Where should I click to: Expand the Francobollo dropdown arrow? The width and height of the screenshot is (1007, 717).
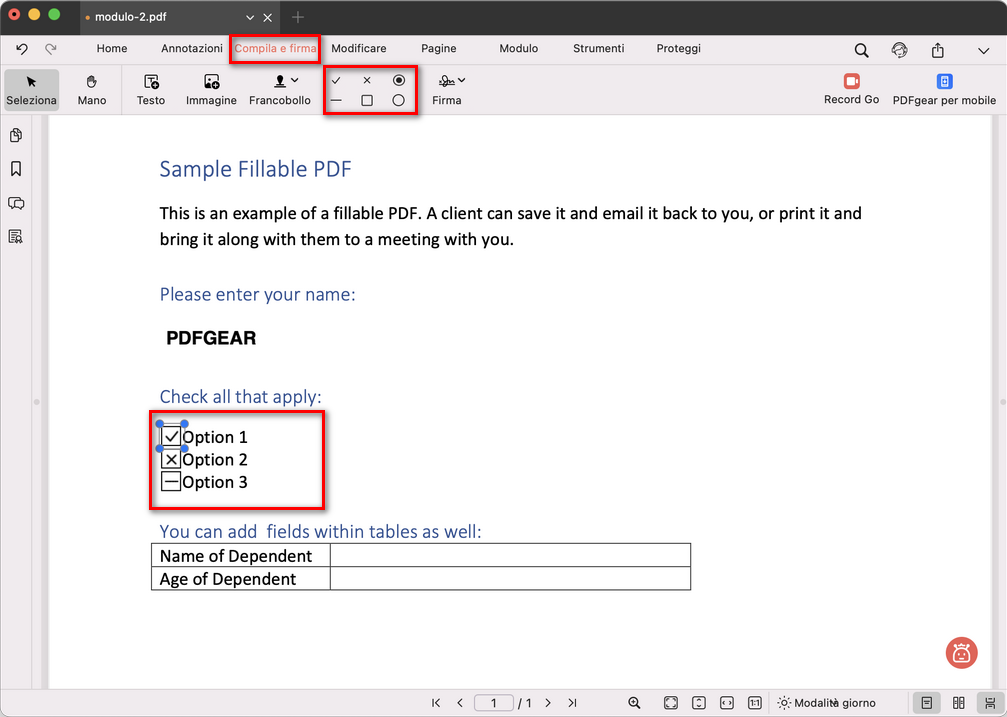pos(295,80)
